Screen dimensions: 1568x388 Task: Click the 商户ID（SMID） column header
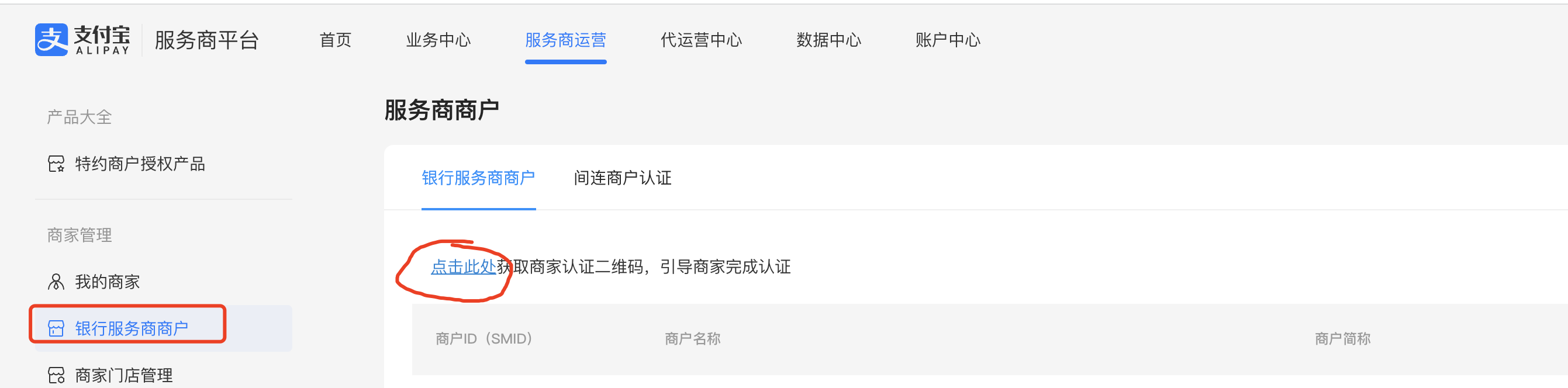coord(484,339)
